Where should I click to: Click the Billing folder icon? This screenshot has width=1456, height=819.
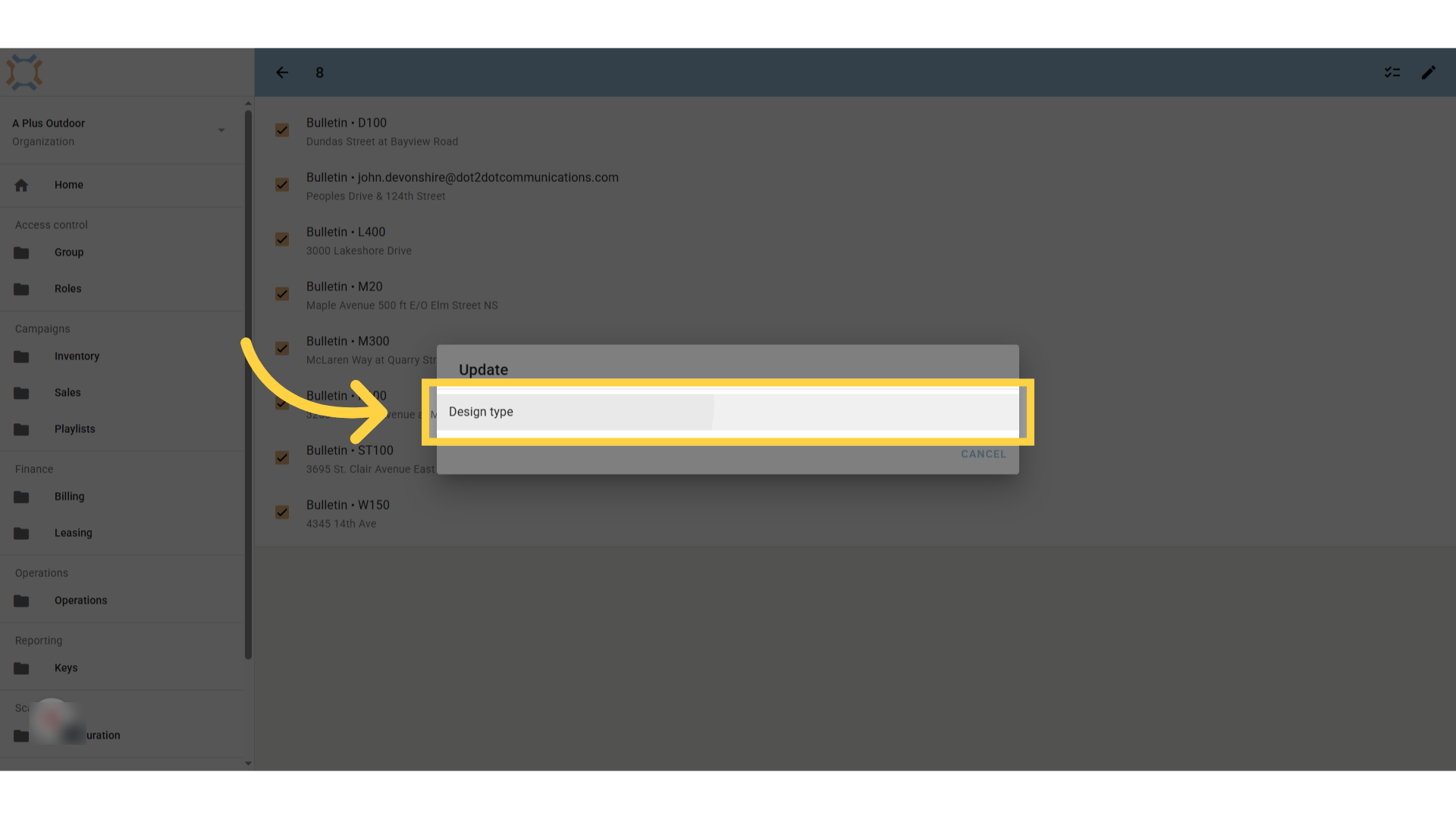click(x=21, y=497)
